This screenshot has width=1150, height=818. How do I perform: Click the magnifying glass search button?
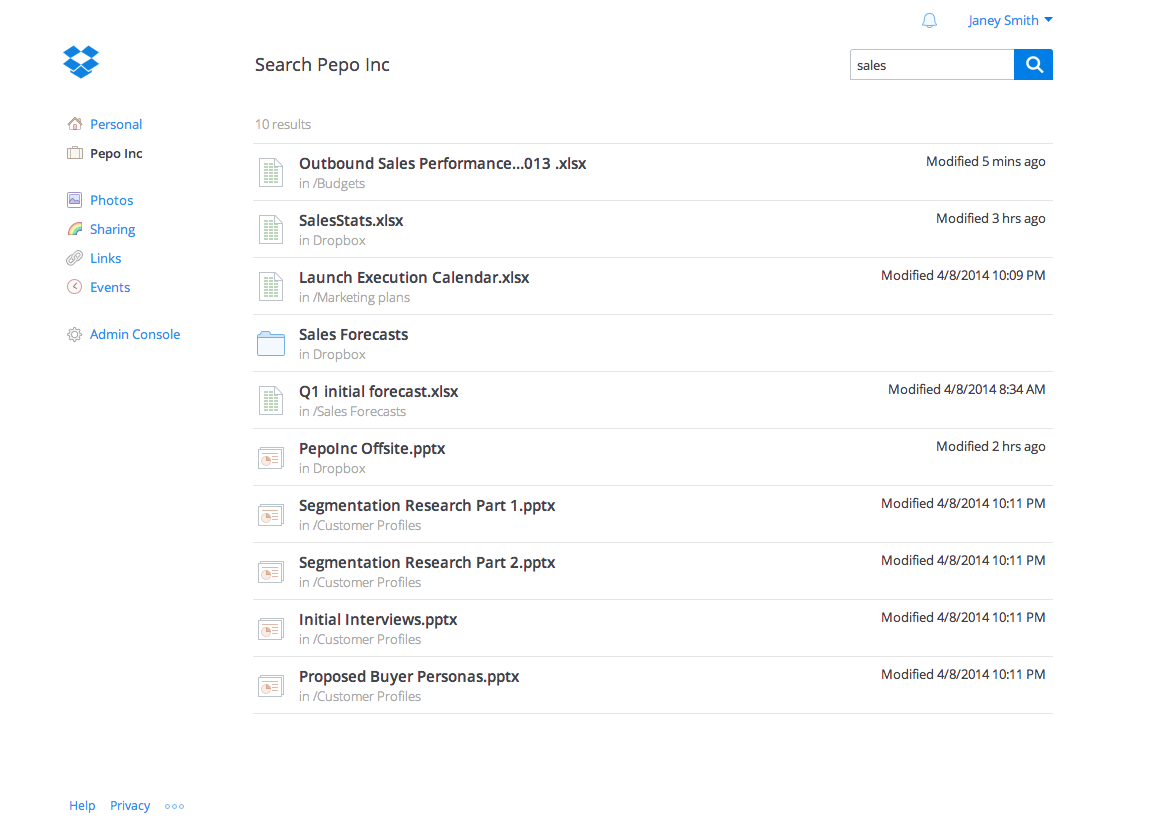pyautogui.click(x=1033, y=65)
